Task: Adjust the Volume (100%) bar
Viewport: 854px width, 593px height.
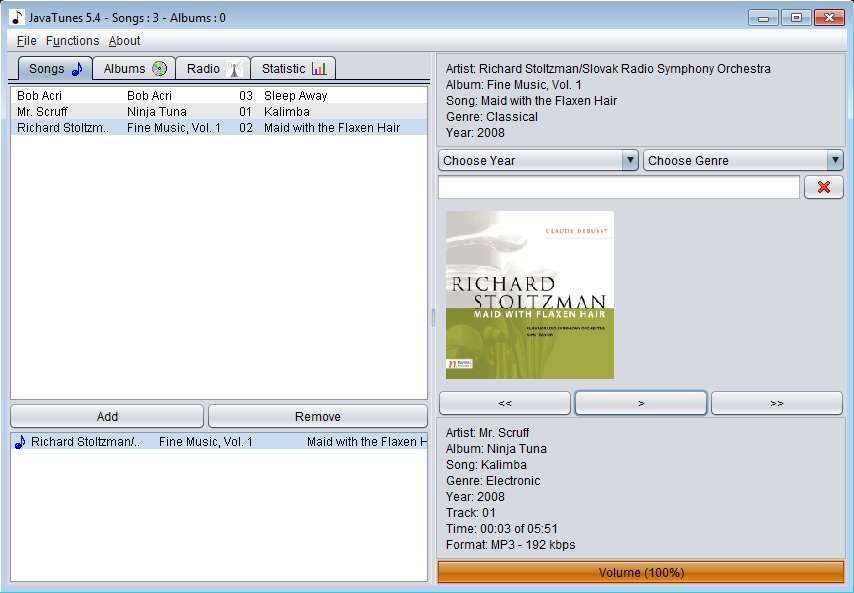Action: [641, 572]
